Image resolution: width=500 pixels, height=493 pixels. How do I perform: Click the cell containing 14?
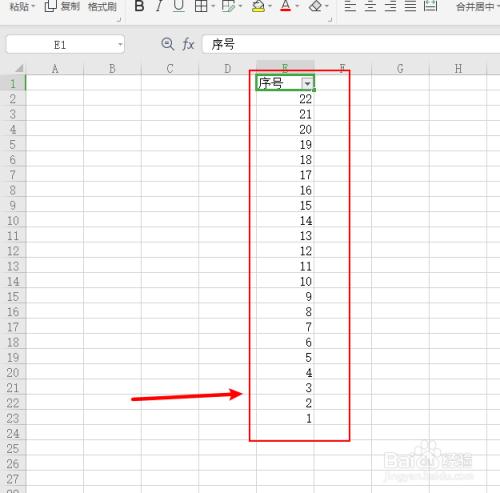pyautogui.click(x=285, y=220)
